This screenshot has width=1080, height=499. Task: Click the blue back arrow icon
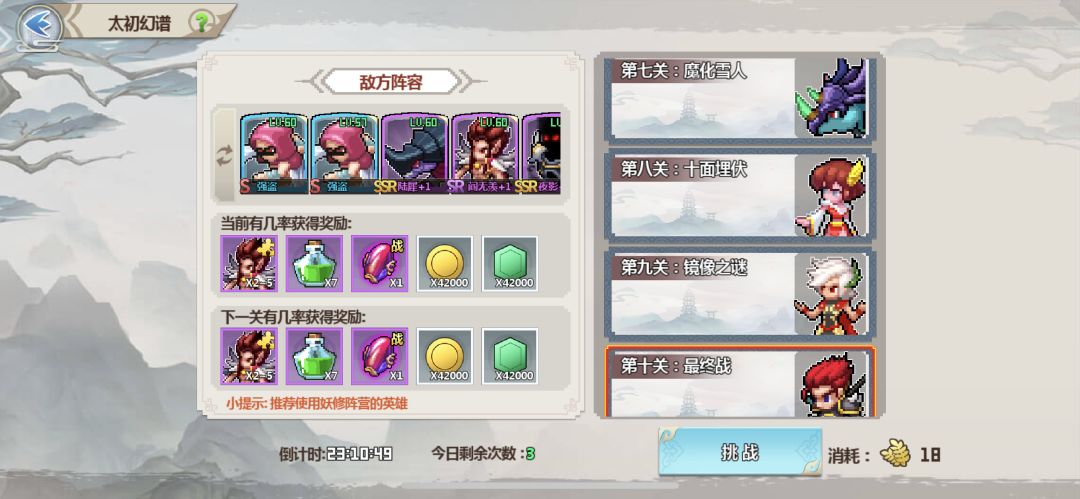point(39,26)
